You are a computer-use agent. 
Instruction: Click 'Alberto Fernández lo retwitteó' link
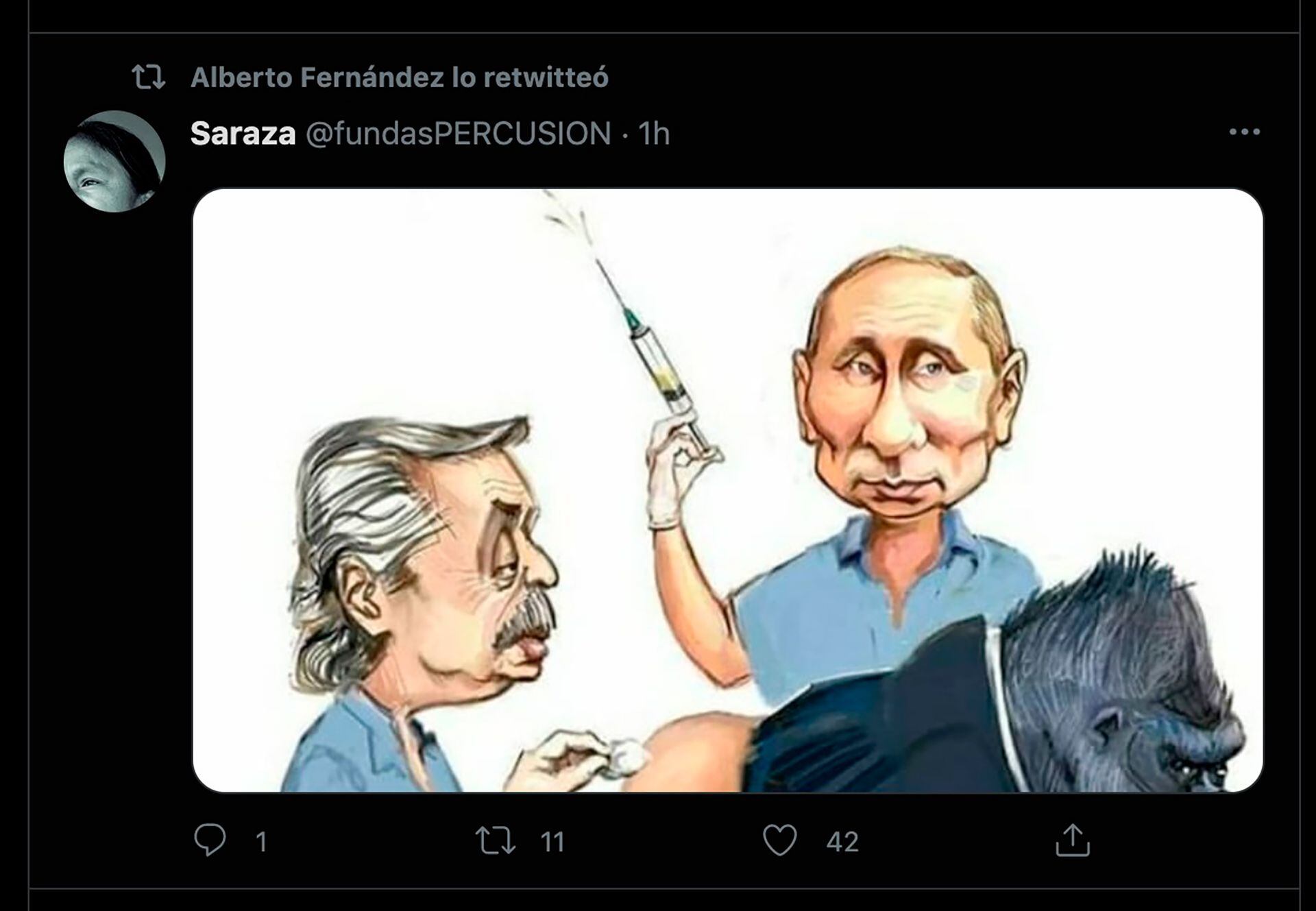400,77
